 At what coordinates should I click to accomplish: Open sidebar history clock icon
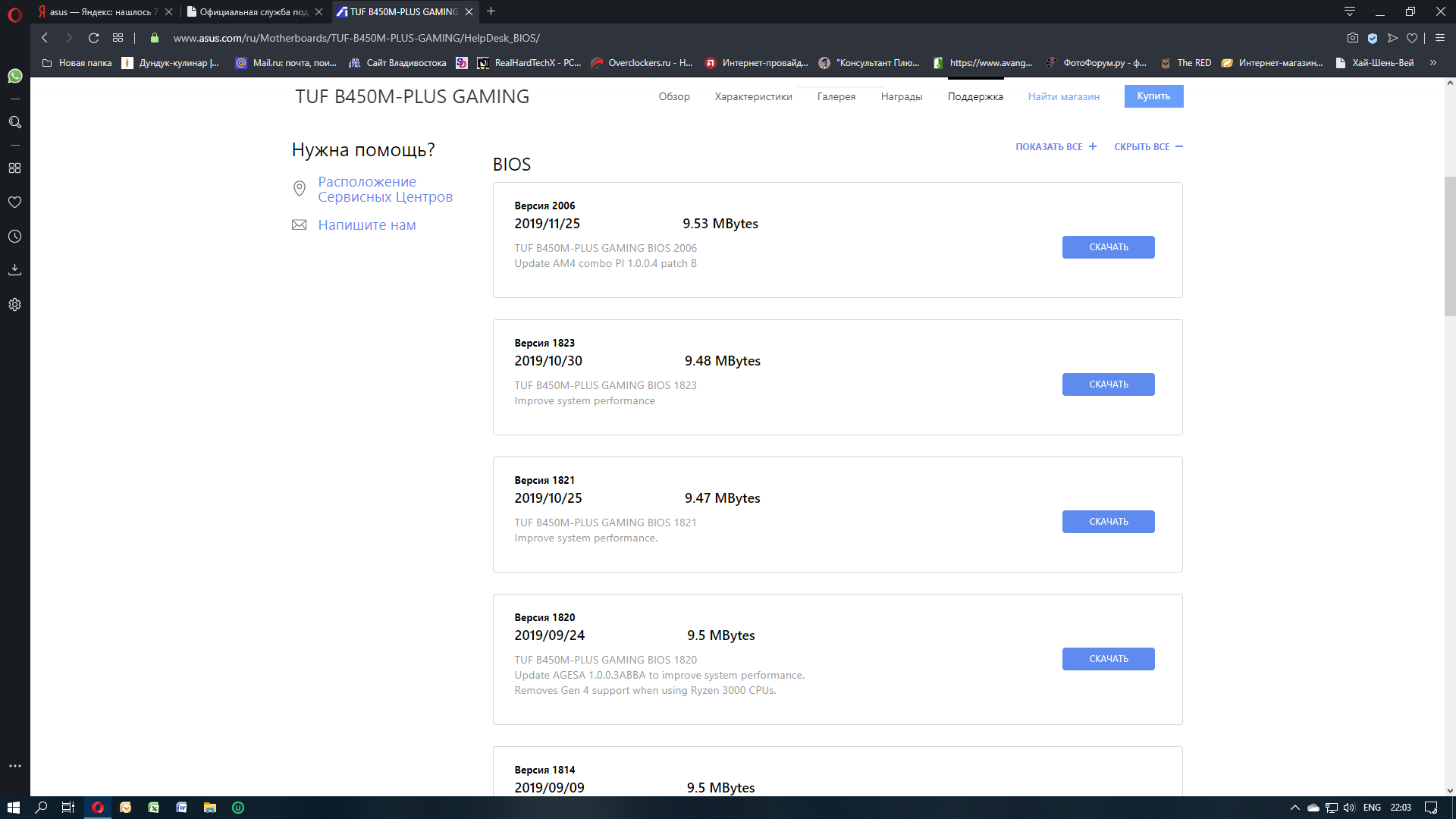click(14, 237)
